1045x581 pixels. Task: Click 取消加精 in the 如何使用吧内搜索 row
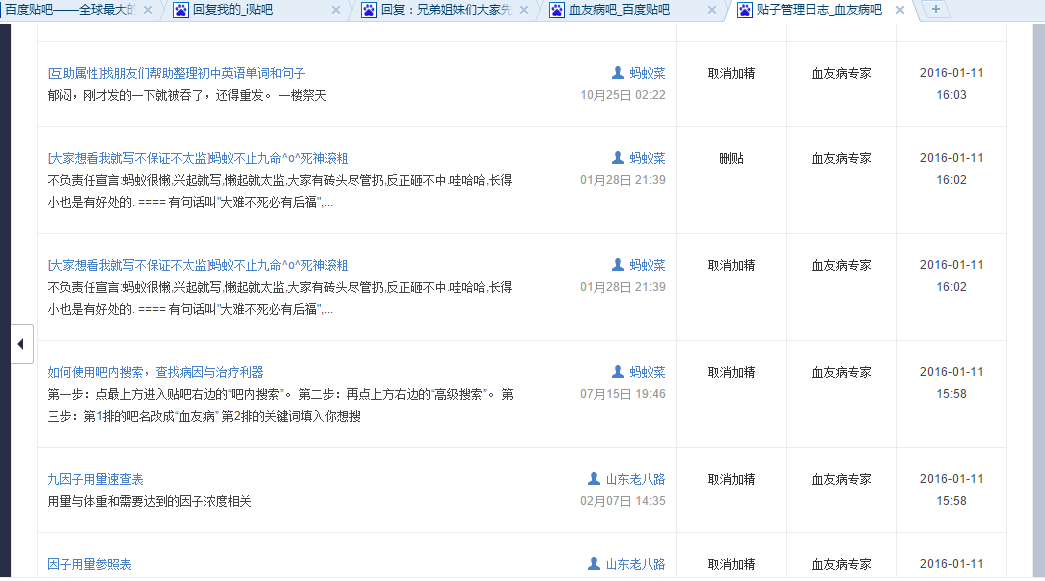coord(731,372)
